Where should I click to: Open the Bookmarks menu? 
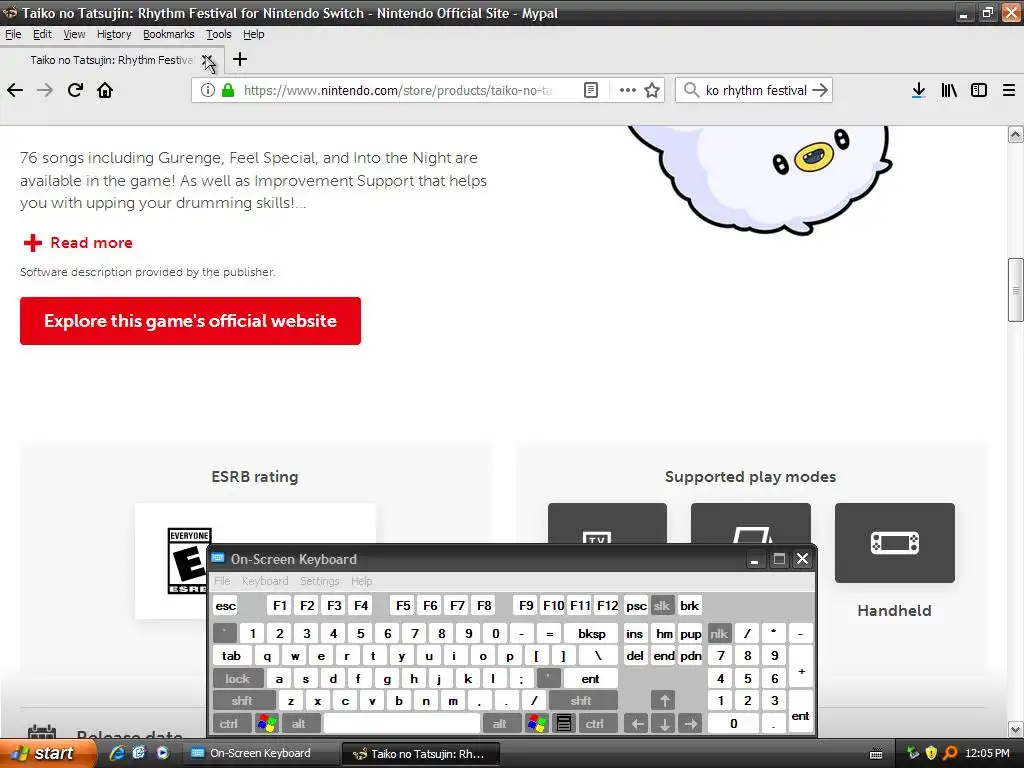pos(168,34)
